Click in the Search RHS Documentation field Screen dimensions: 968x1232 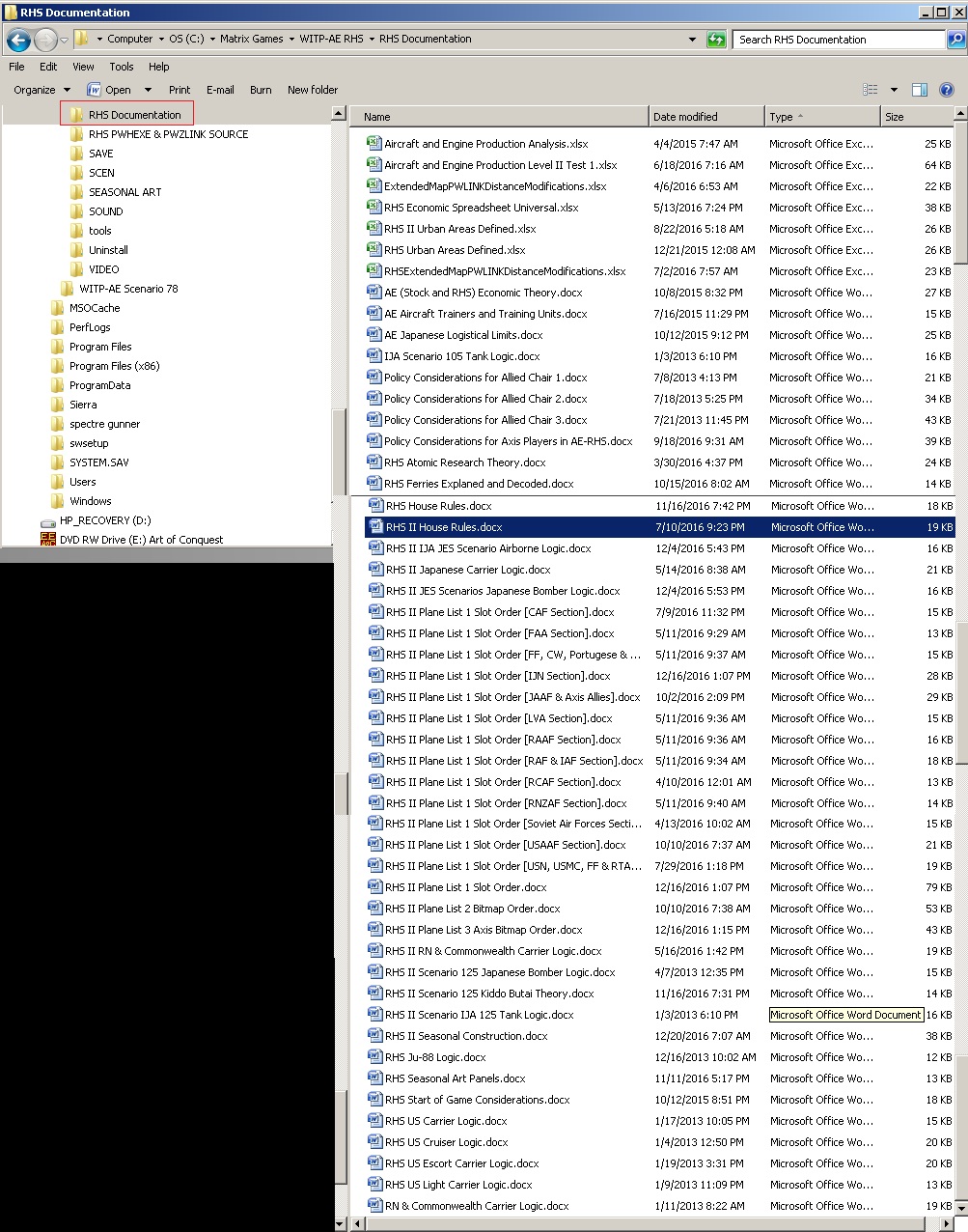(838, 40)
